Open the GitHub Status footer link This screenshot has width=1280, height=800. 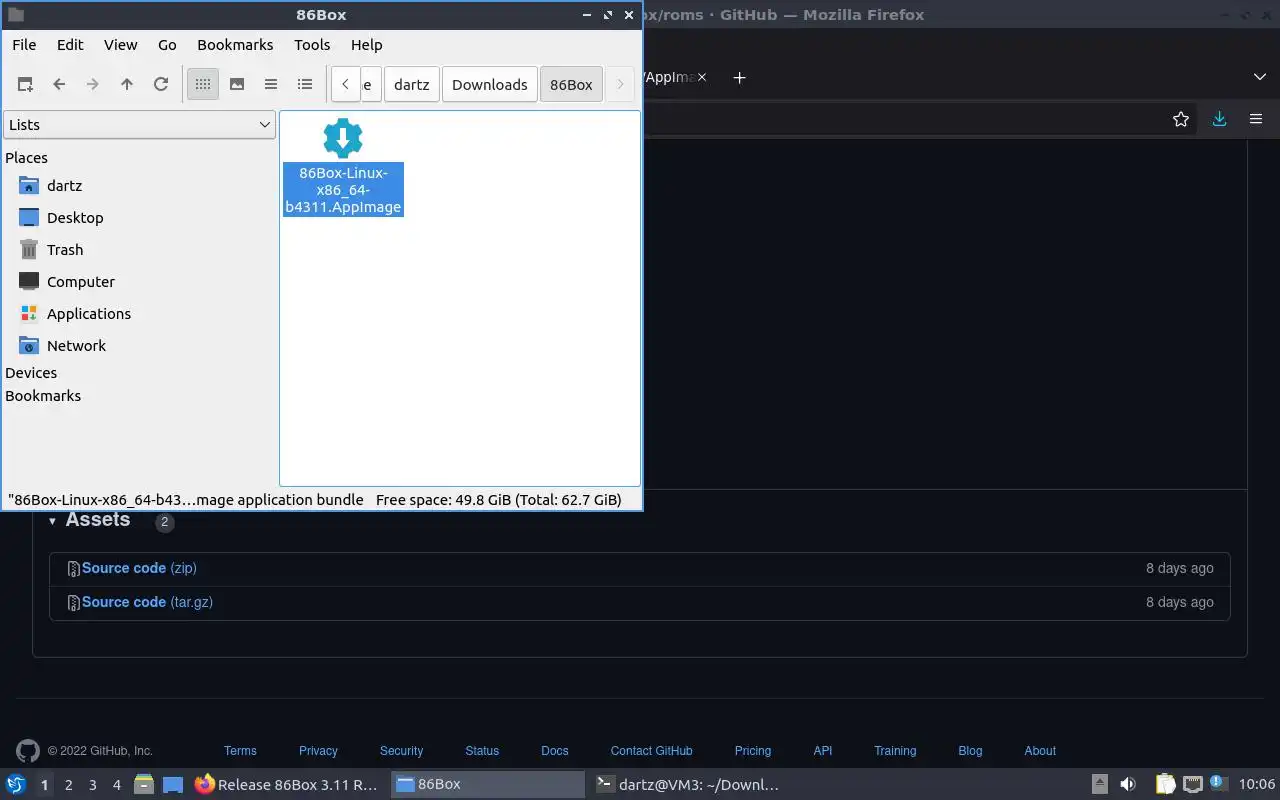(x=482, y=751)
